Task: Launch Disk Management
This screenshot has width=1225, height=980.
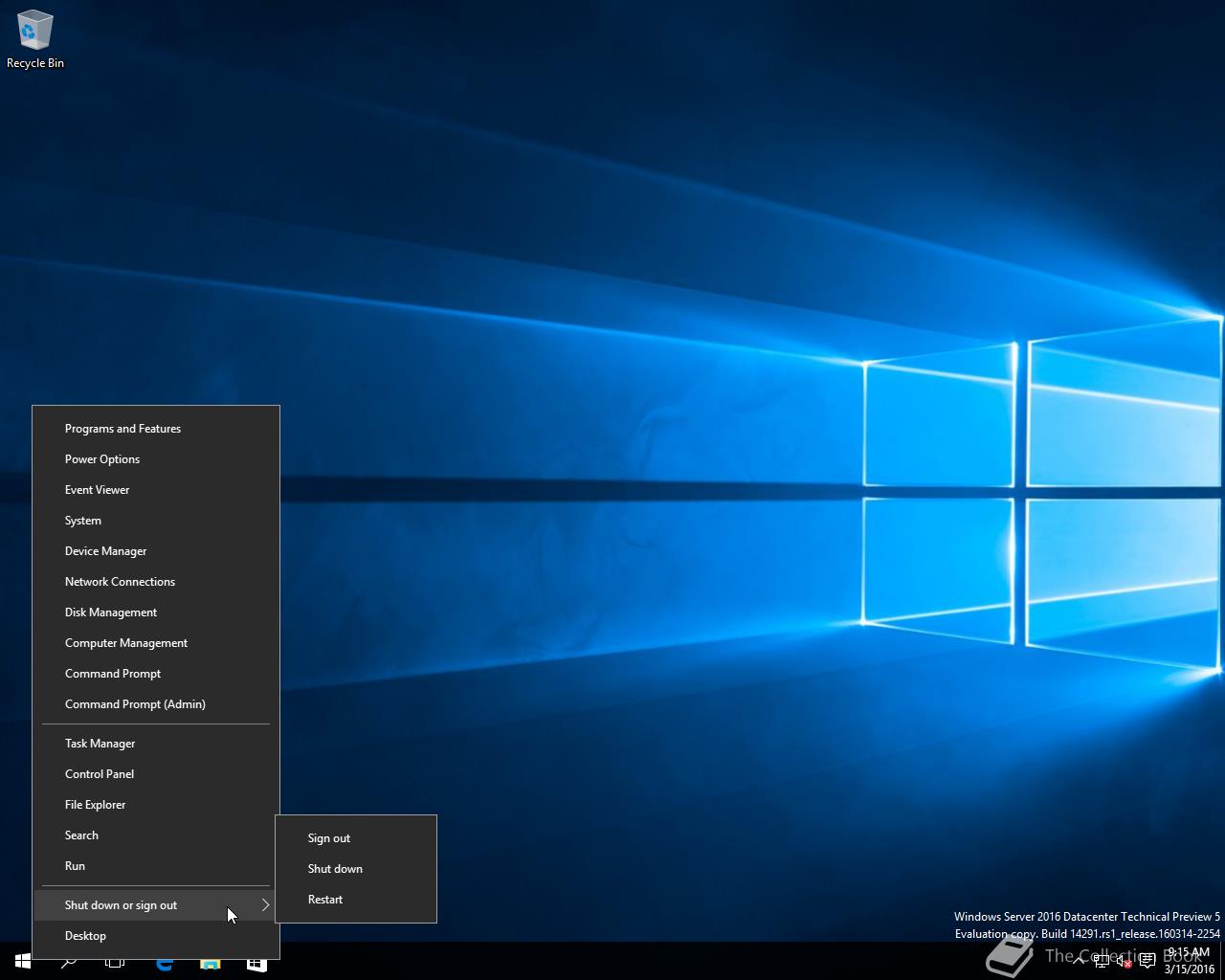Action: [156, 612]
